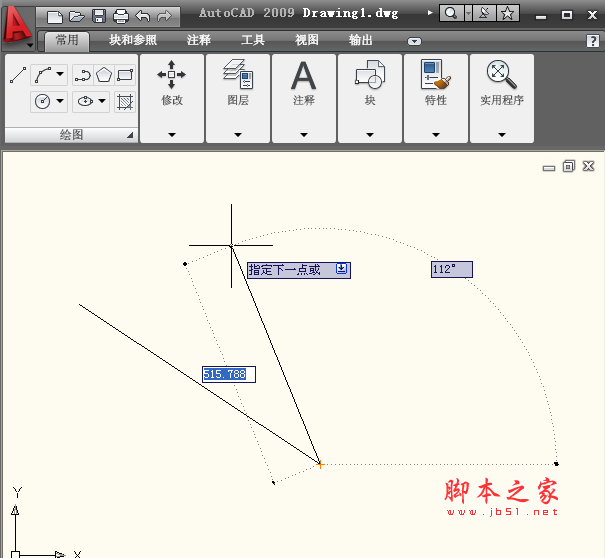Expand the 注释 panel dropdown arrow
Image resolution: width=605 pixels, height=558 pixels.
point(304,135)
